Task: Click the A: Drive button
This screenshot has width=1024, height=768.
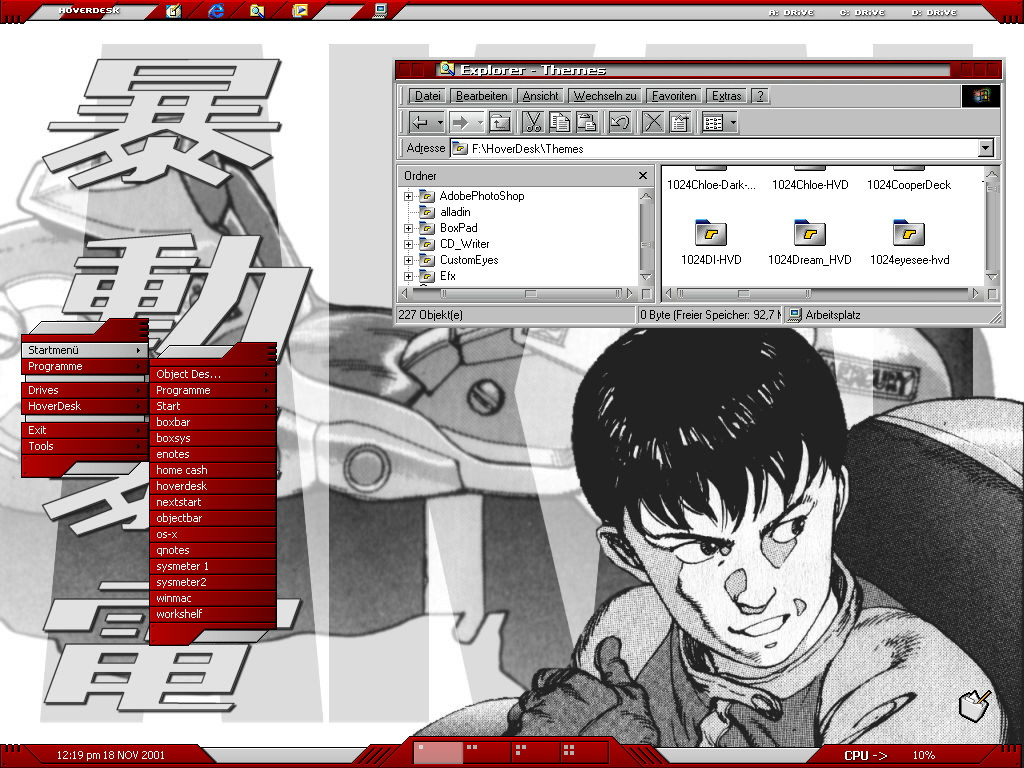Action: coord(791,12)
